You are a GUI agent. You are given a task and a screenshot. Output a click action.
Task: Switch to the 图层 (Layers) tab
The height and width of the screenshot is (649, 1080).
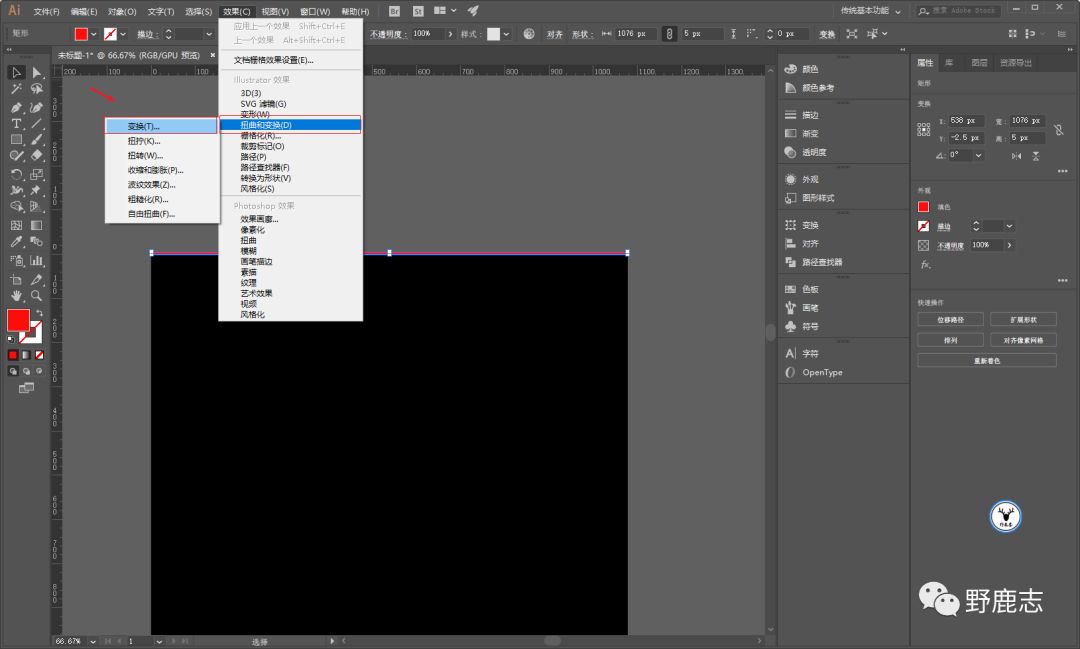[x=979, y=63]
